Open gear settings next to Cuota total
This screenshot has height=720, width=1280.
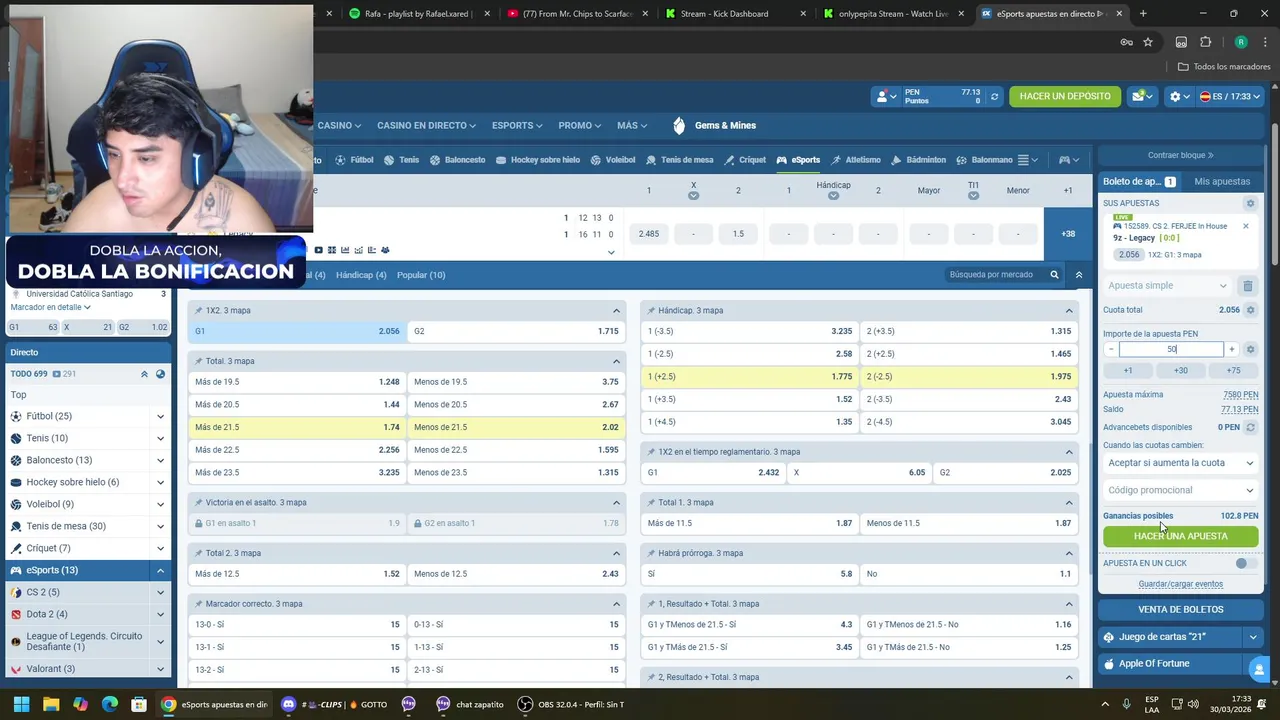point(1250,310)
